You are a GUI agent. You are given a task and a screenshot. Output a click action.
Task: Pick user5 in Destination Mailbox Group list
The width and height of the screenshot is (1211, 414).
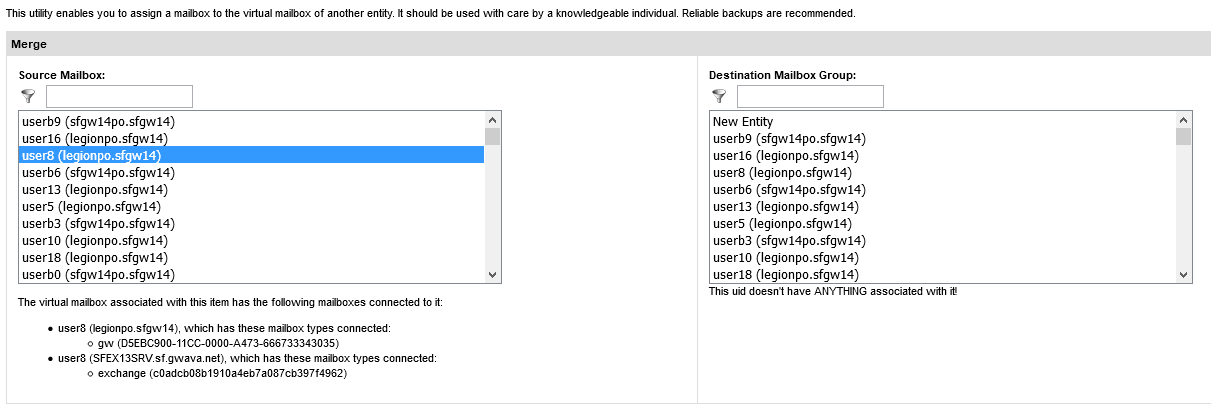[782, 224]
